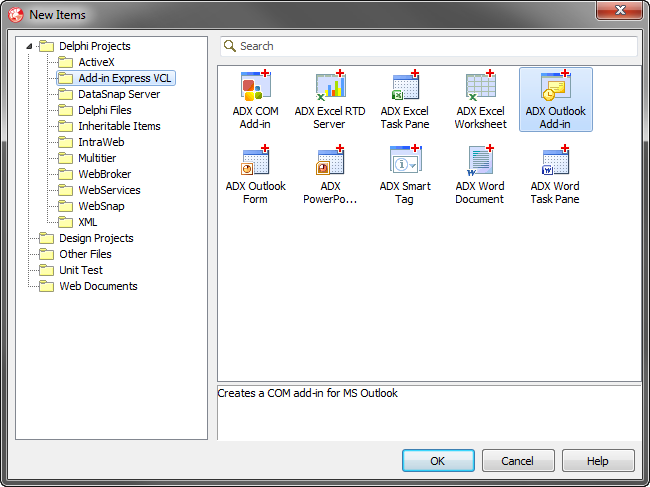Image resolution: width=650 pixels, height=487 pixels.
Task: Select the Add-in Express VCL folder
Action: coord(116,78)
